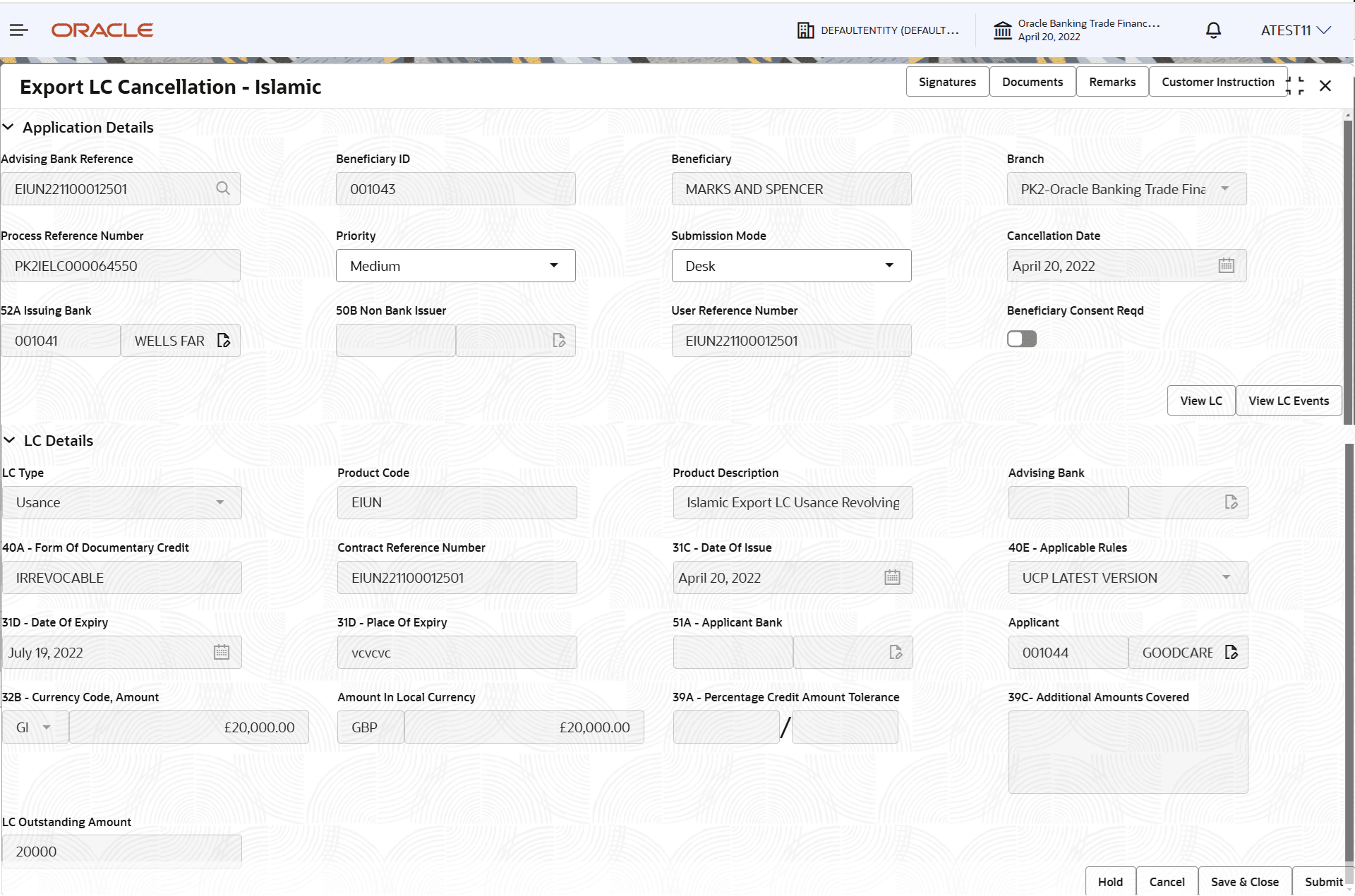
Task: Open the LC Type dropdown
Action: [220, 502]
